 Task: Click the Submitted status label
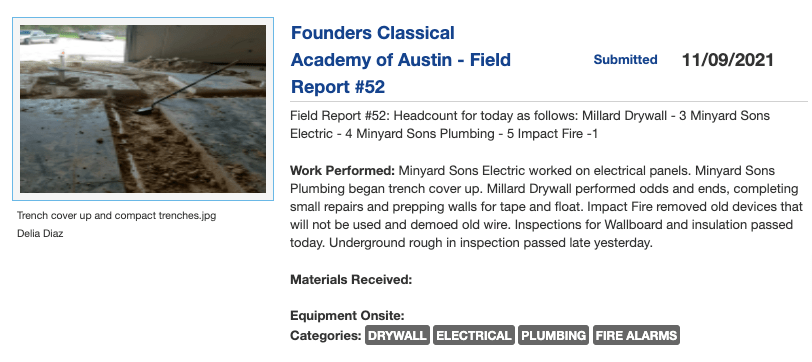(626, 60)
